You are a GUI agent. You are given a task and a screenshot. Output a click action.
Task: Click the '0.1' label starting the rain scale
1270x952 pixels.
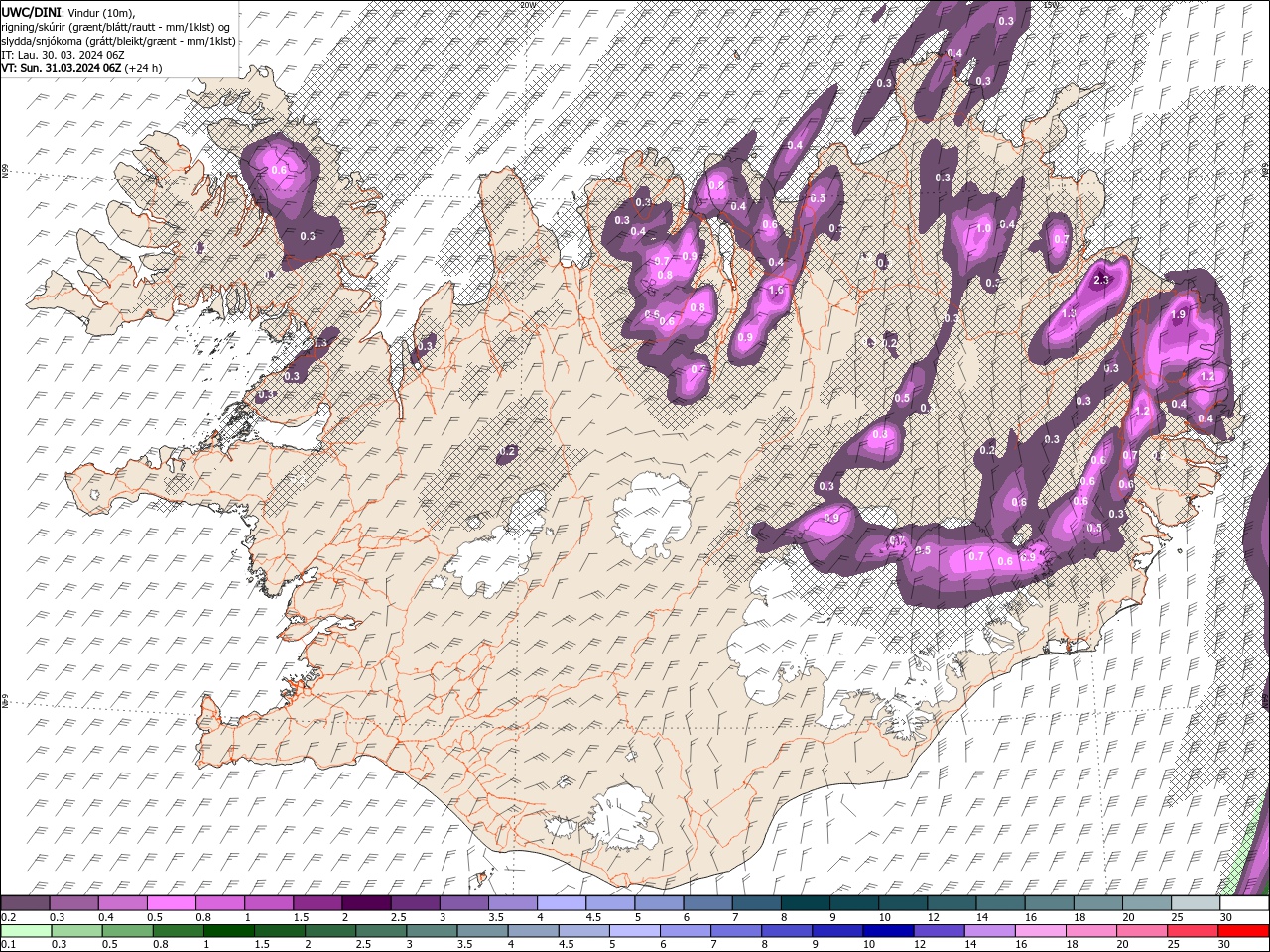8,945
